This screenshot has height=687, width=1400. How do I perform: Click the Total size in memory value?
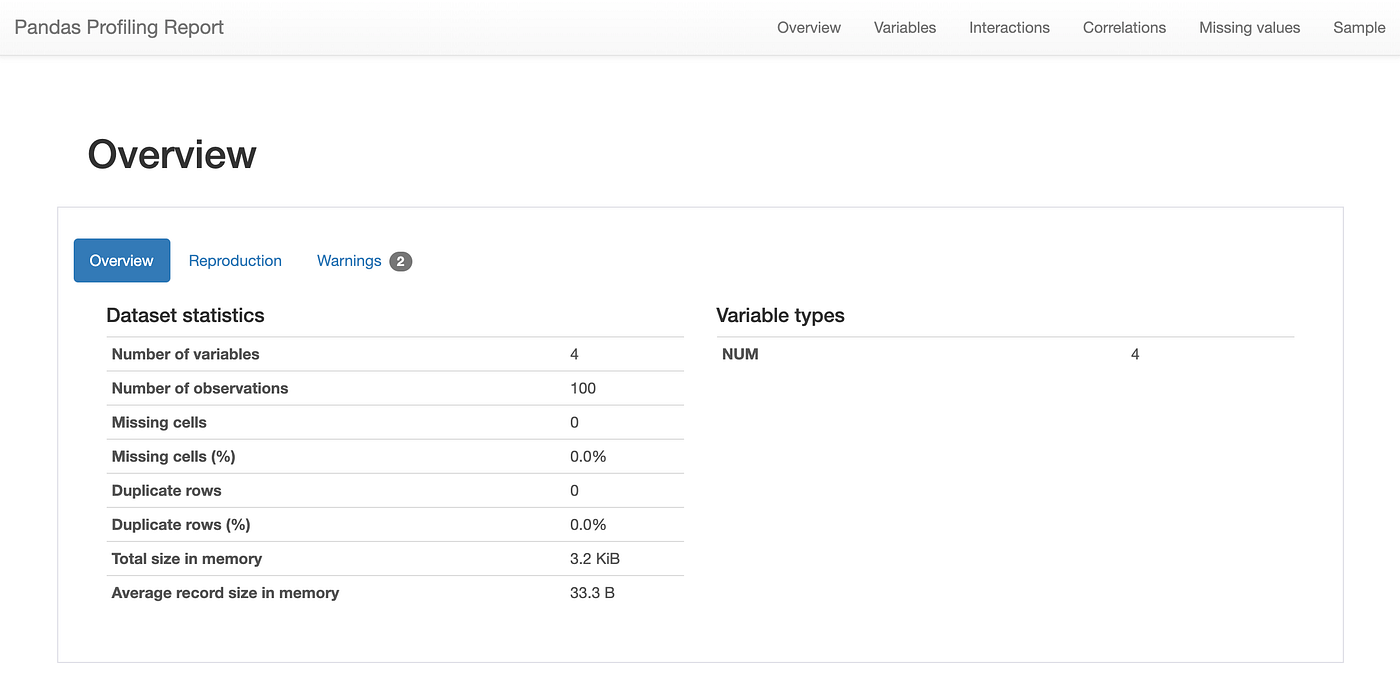coord(594,558)
